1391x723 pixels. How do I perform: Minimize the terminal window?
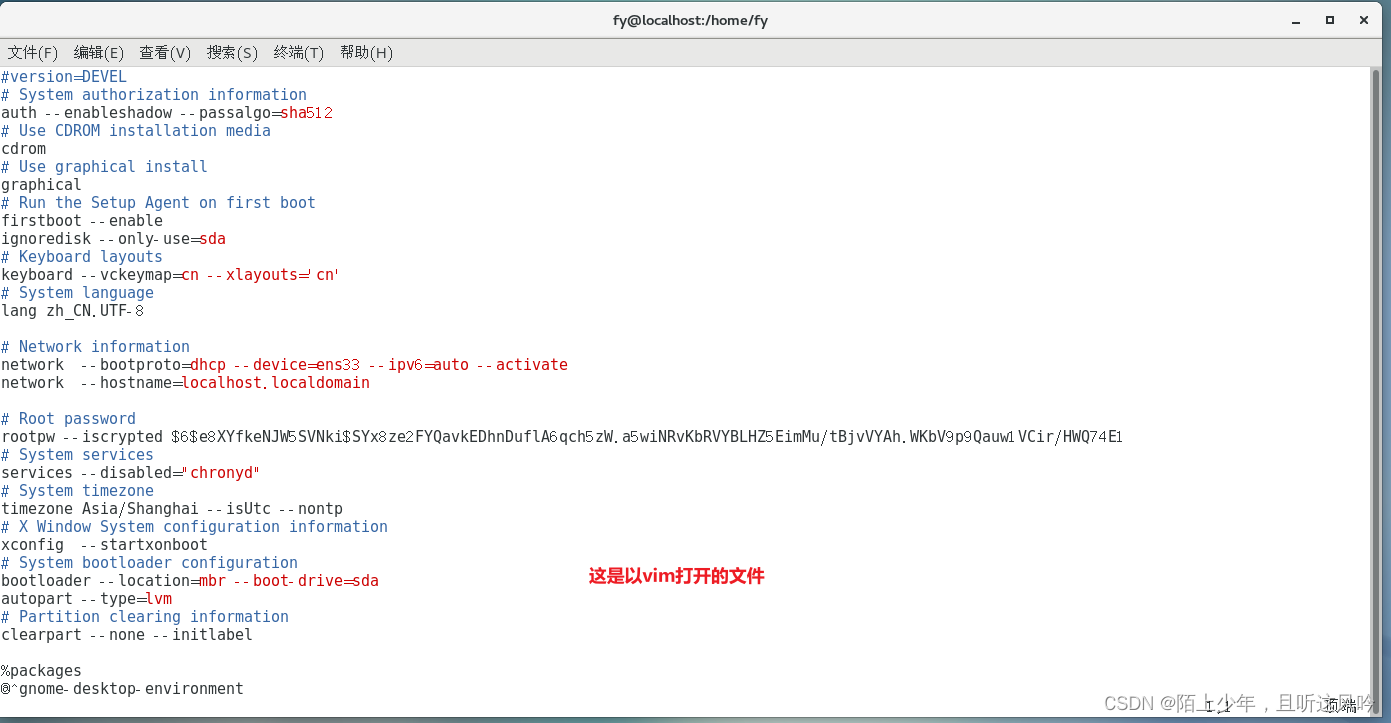pos(1297,20)
